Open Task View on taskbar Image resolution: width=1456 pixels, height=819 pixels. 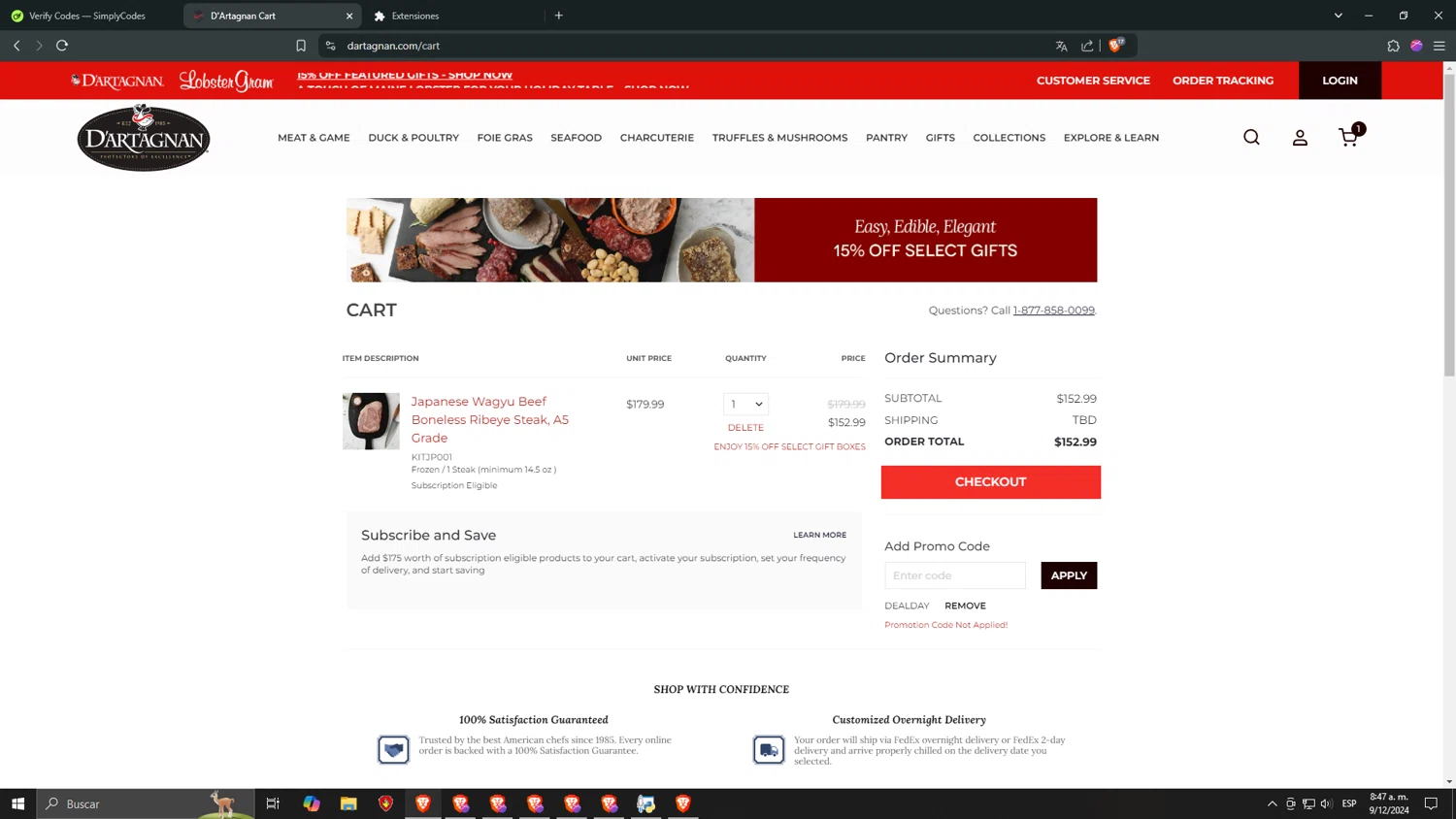click(273, 803)
